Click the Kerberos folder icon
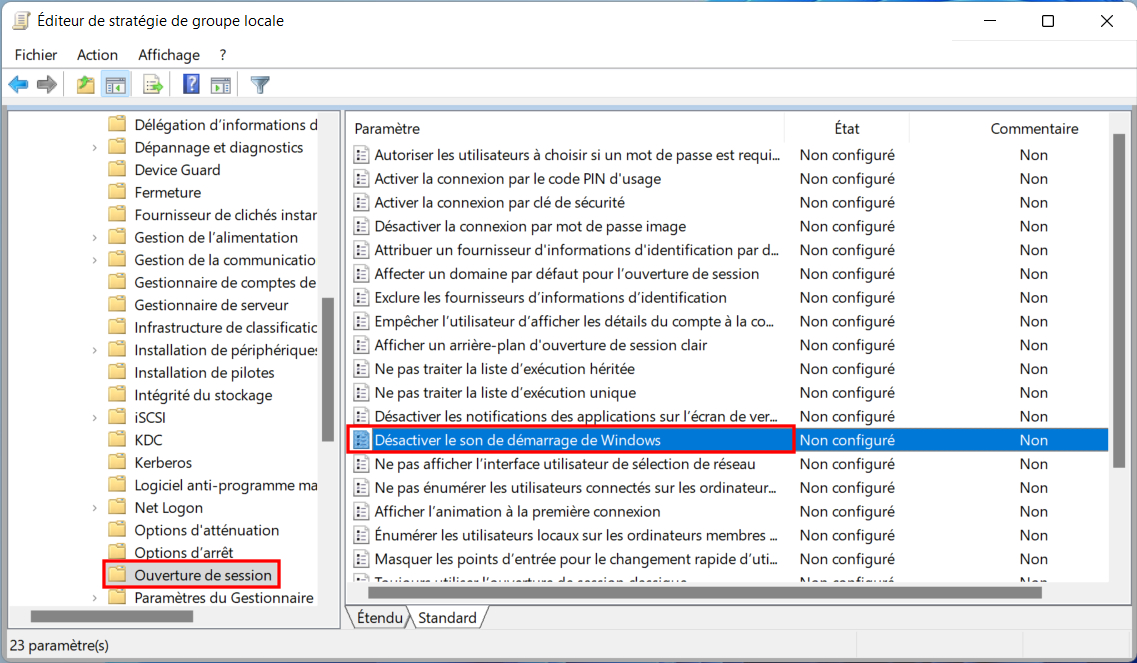This screenshot has height=663, width=1137. tap(117, 461)
